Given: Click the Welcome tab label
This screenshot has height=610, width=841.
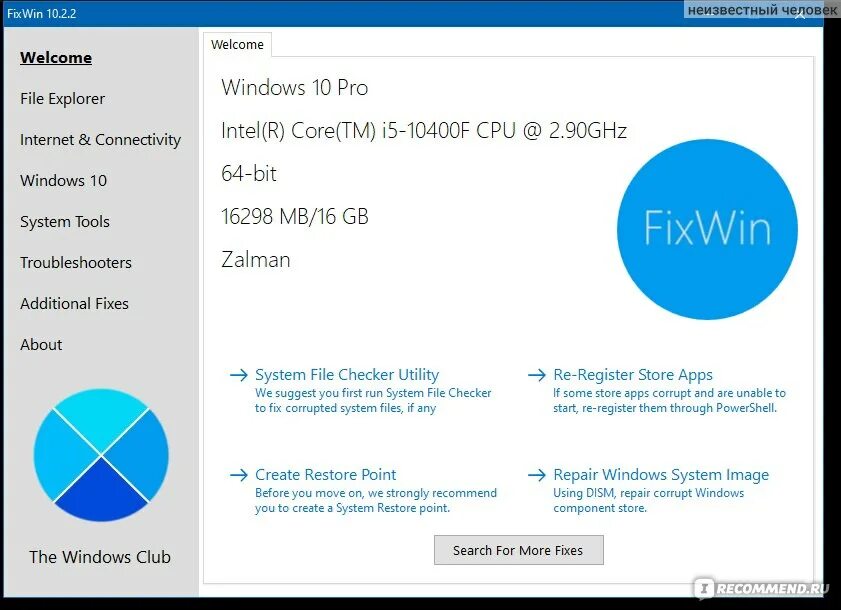Looking at the screenshot, I should coord(237,45).
